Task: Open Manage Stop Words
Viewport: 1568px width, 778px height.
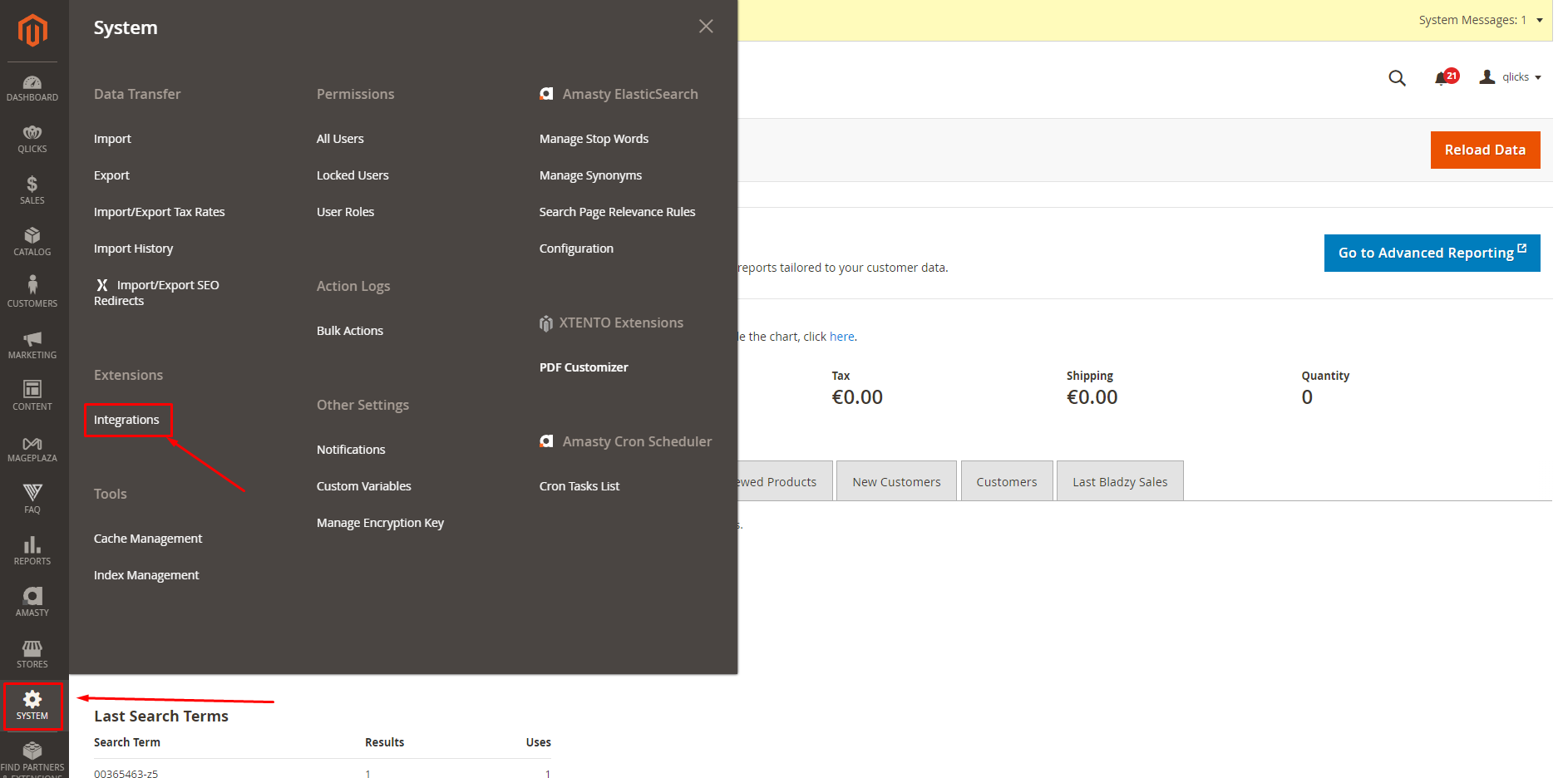Action: (x=594, y=139)
